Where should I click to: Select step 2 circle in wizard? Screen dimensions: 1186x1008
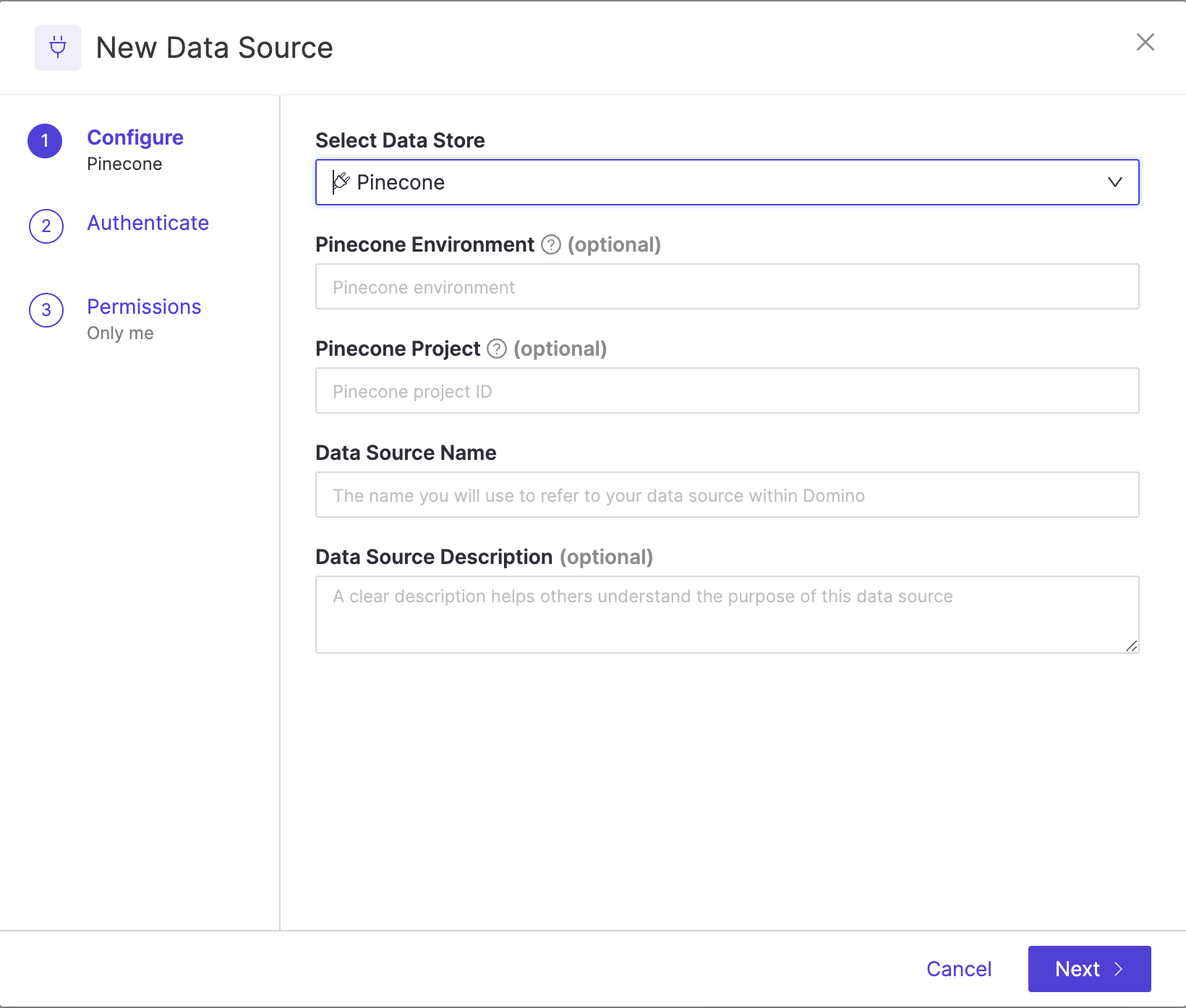point(46,226)
